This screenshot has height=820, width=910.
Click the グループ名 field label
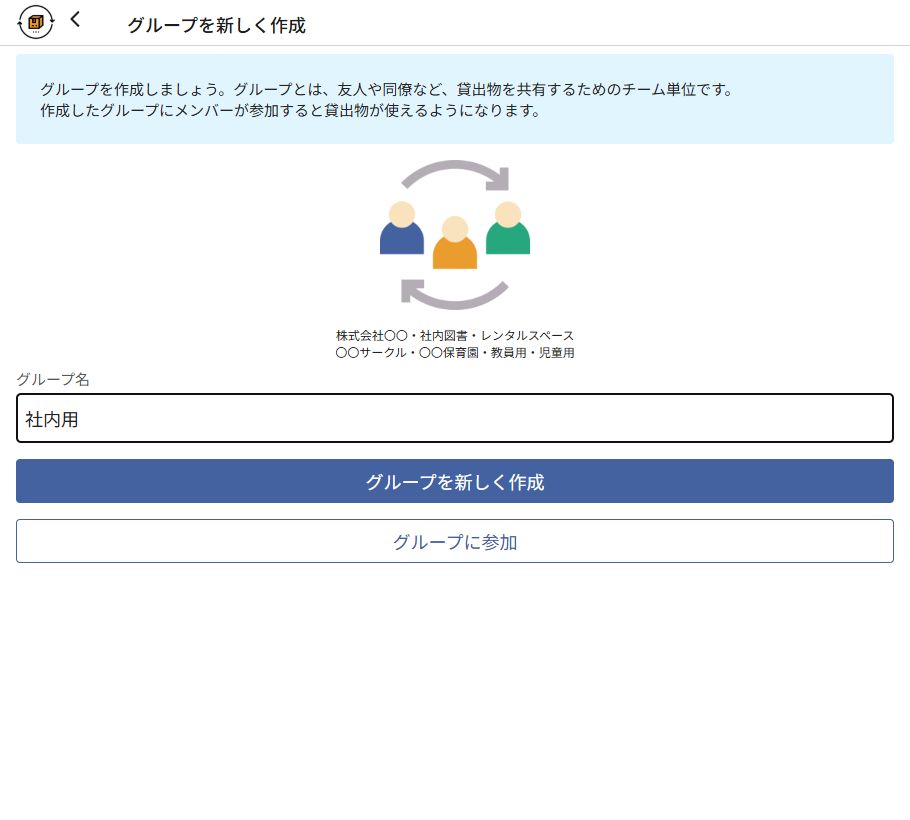(x=53, y=379)
